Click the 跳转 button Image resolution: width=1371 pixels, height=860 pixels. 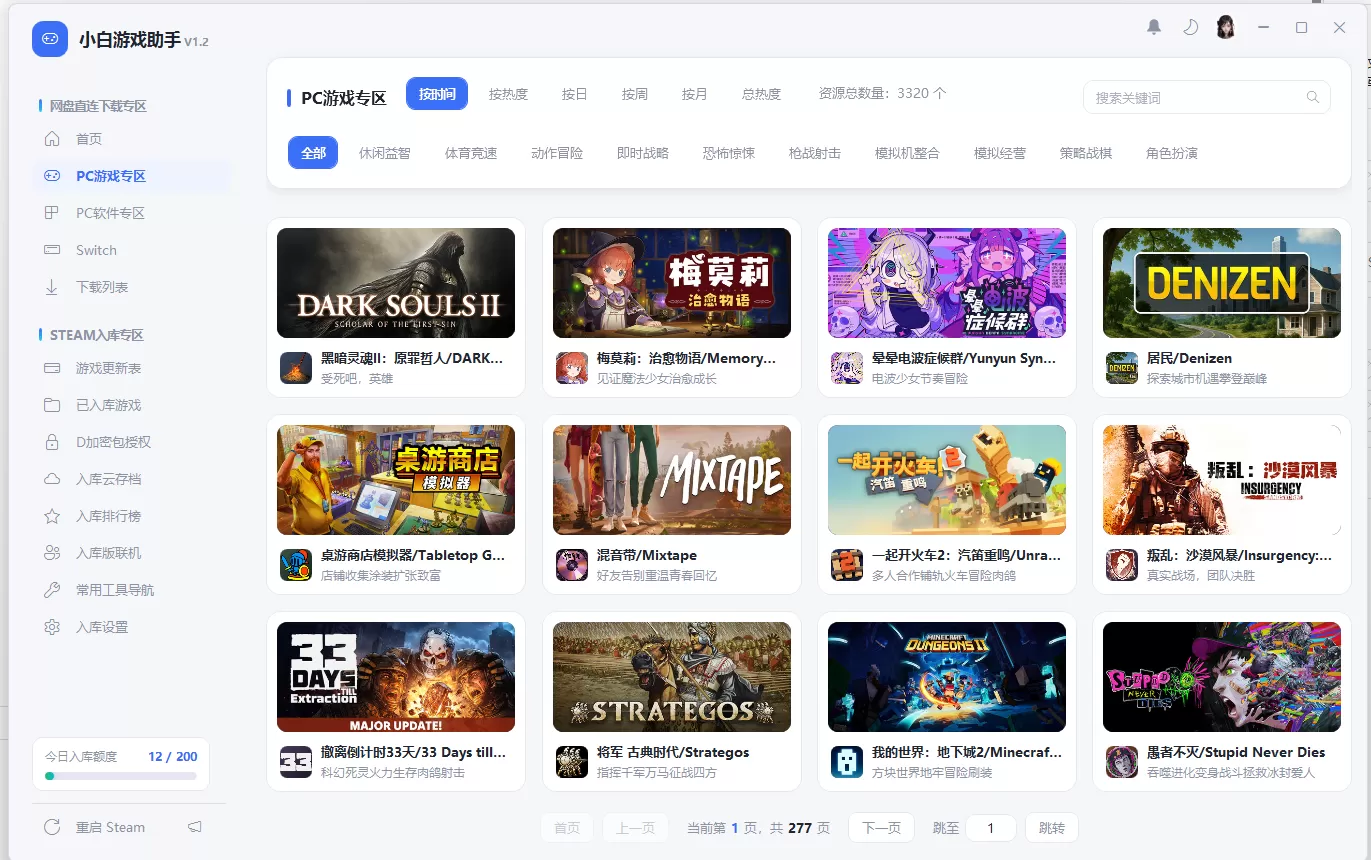tap(1052, 828)
